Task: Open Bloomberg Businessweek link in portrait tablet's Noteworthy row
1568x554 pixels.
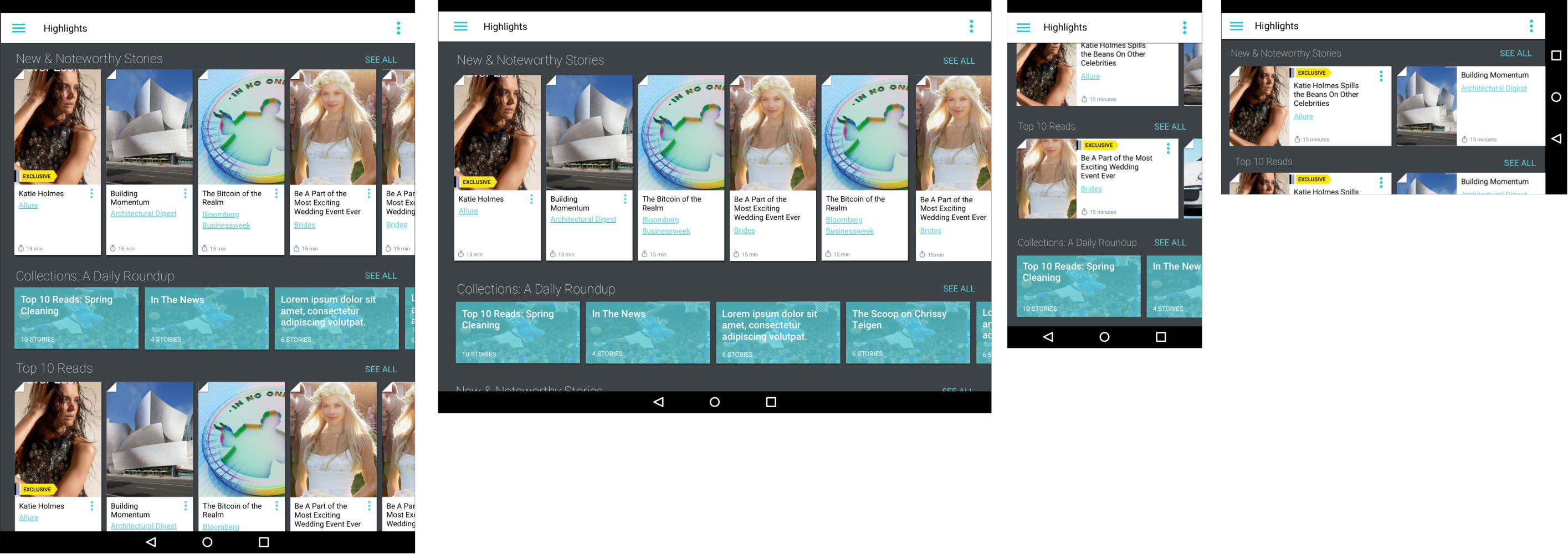Action: 226,220
